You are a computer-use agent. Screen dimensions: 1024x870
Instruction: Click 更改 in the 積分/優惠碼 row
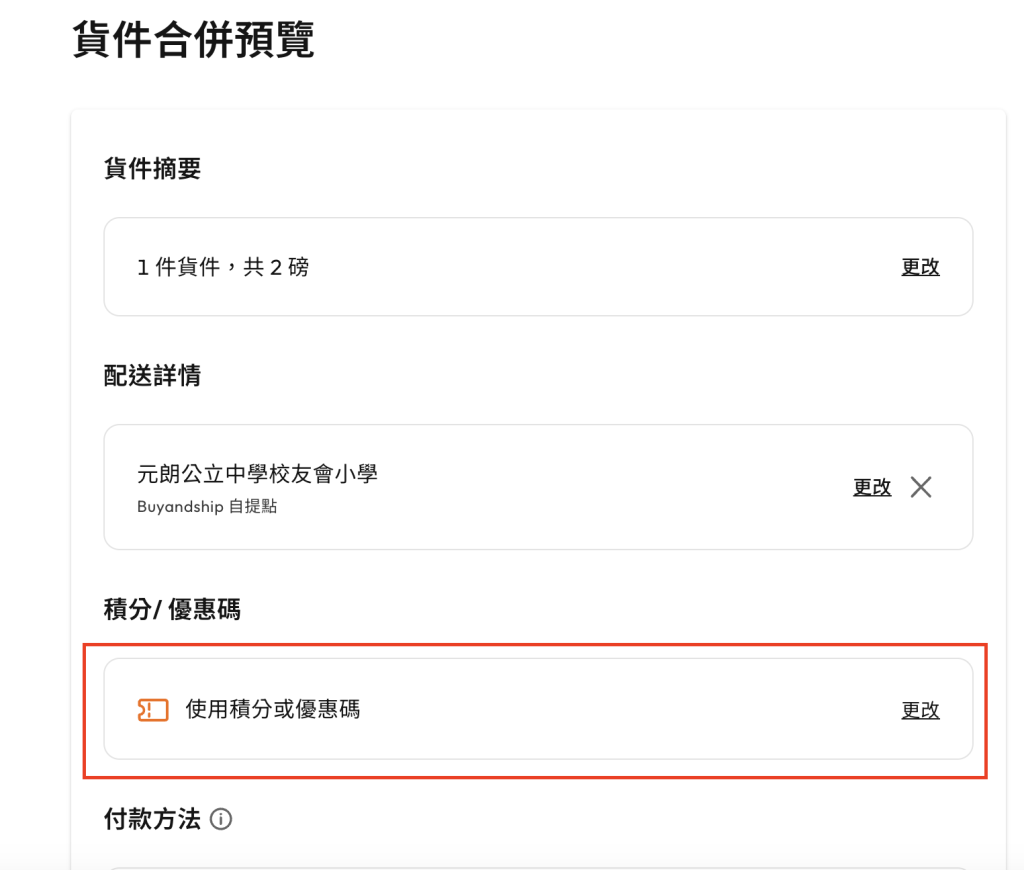pyautogui.click(x=920, y=710)
